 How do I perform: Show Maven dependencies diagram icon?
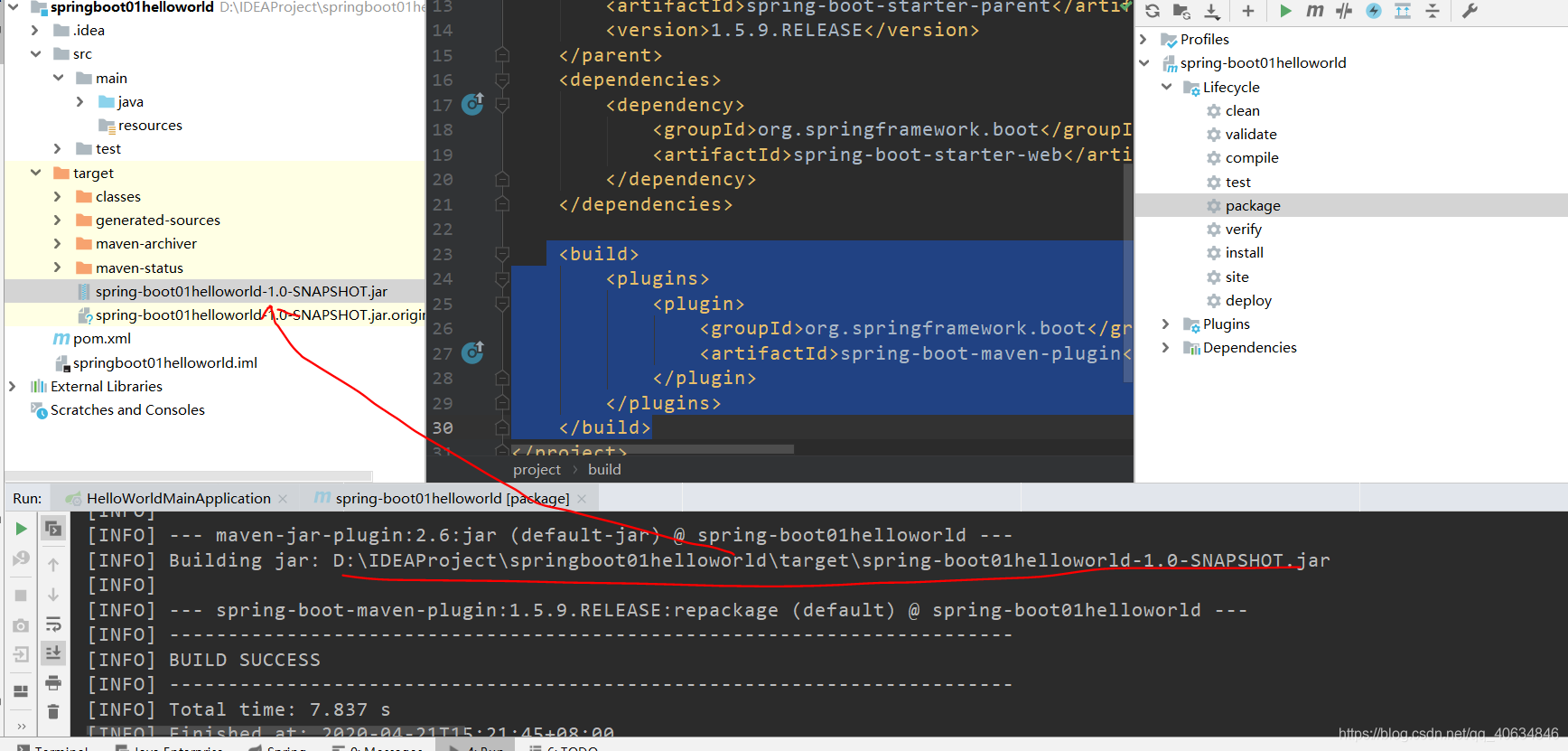1403,11
